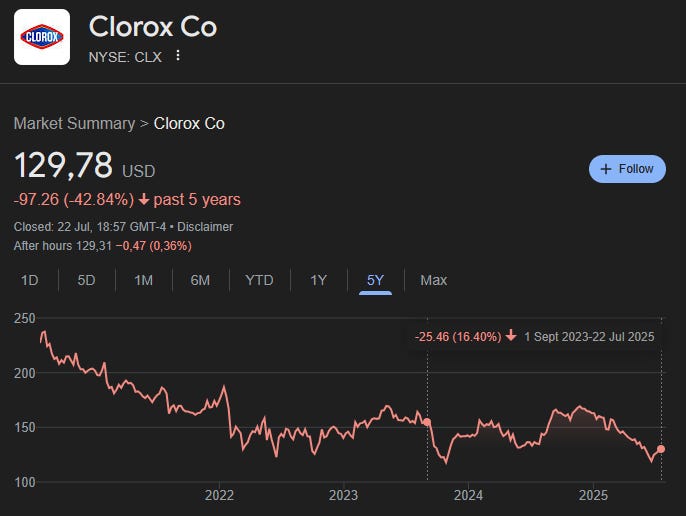686x516 pixels.
Task: Open the Max time range
Action: click(434, 280)
